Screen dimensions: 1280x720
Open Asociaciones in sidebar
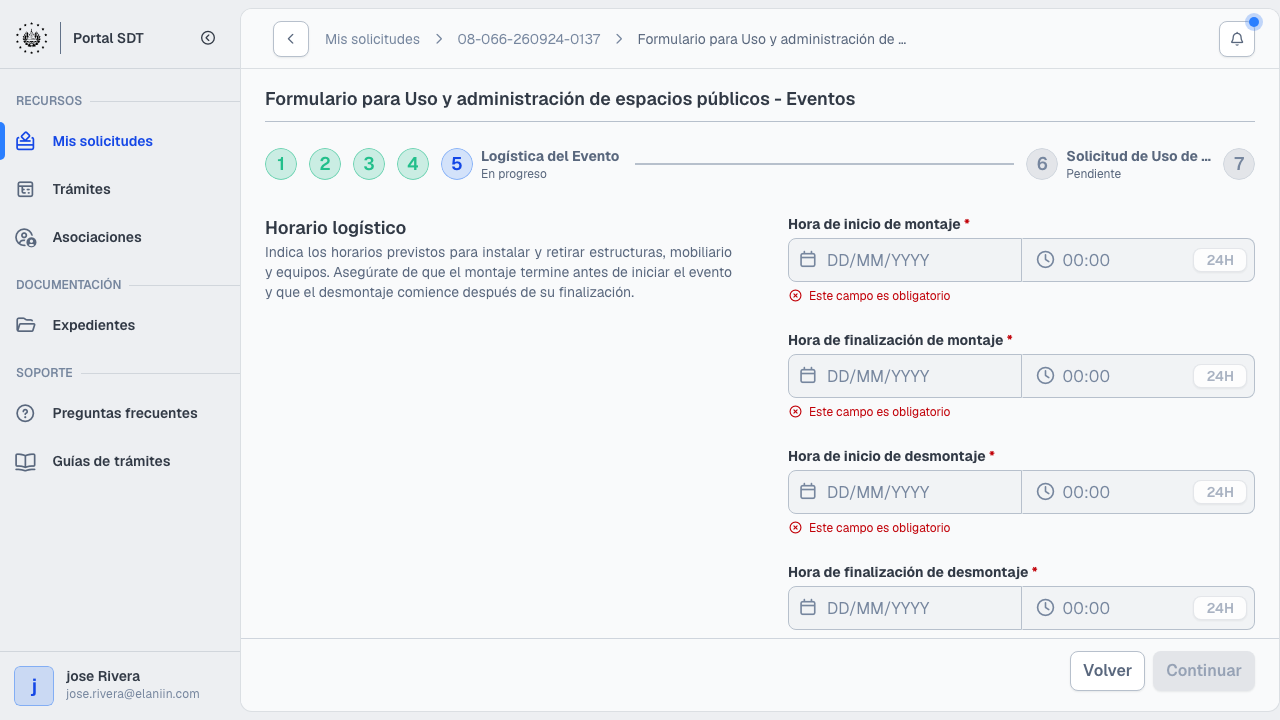pos(120,237)
